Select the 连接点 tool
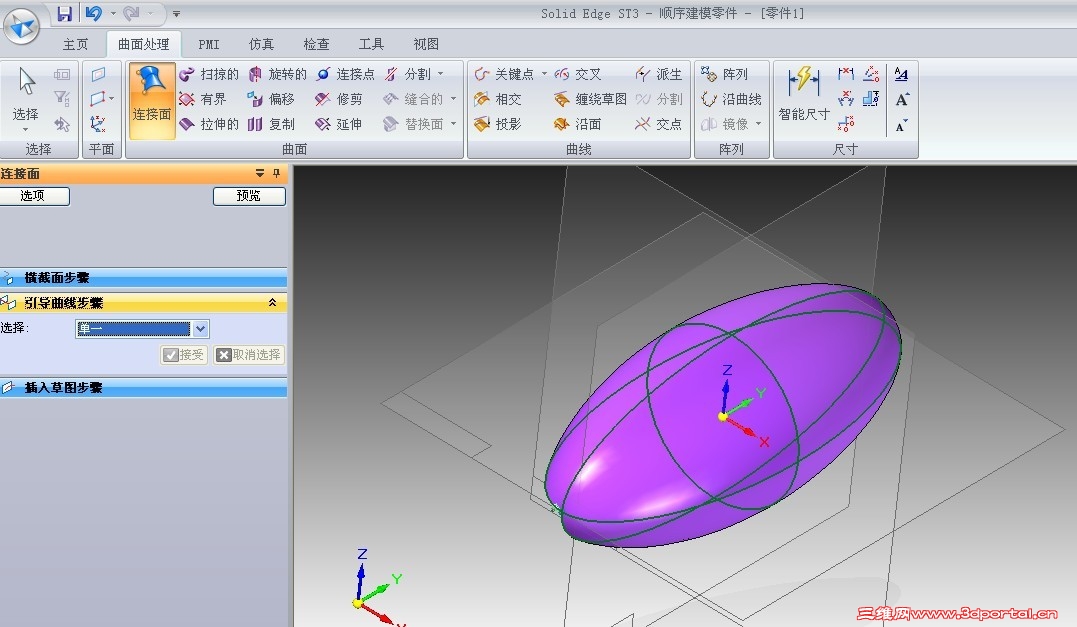 click(345, 74)
